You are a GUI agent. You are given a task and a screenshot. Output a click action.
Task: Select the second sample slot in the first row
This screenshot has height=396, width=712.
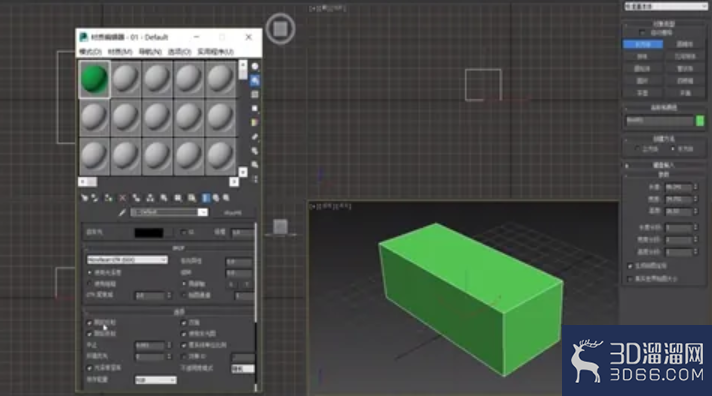(x=126, y=79)
